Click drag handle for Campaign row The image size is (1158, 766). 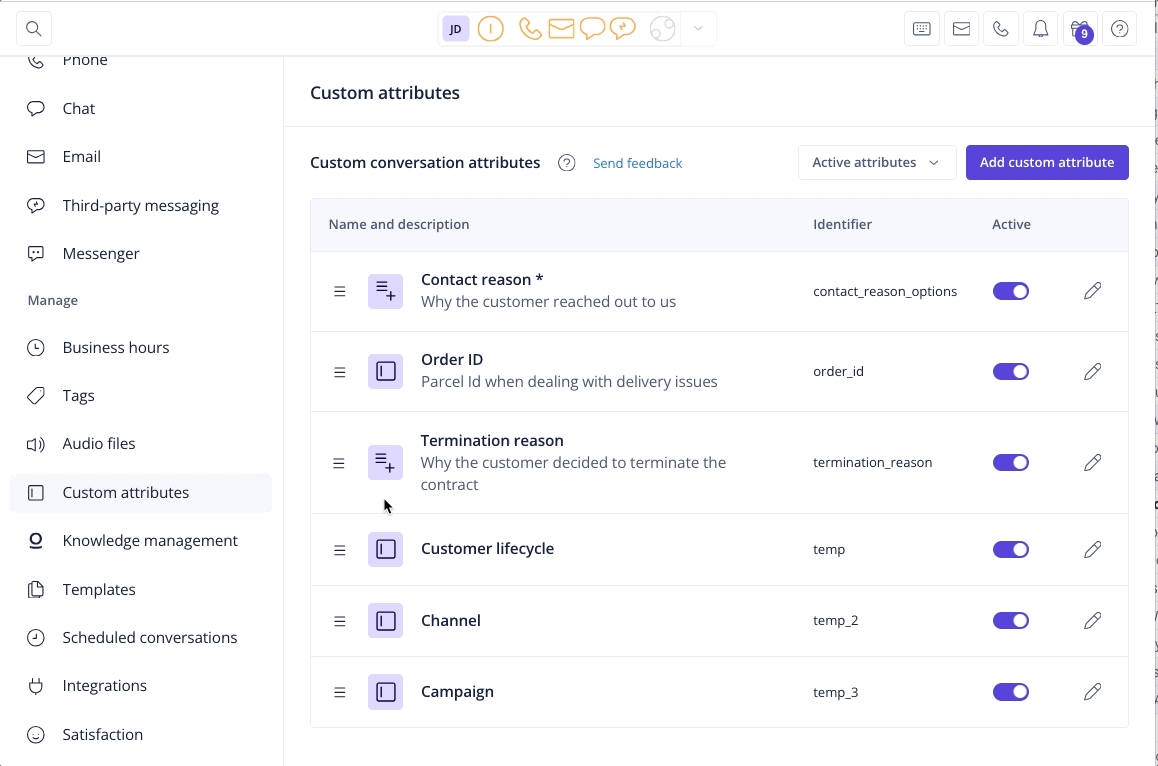click(x=339, y=692)
